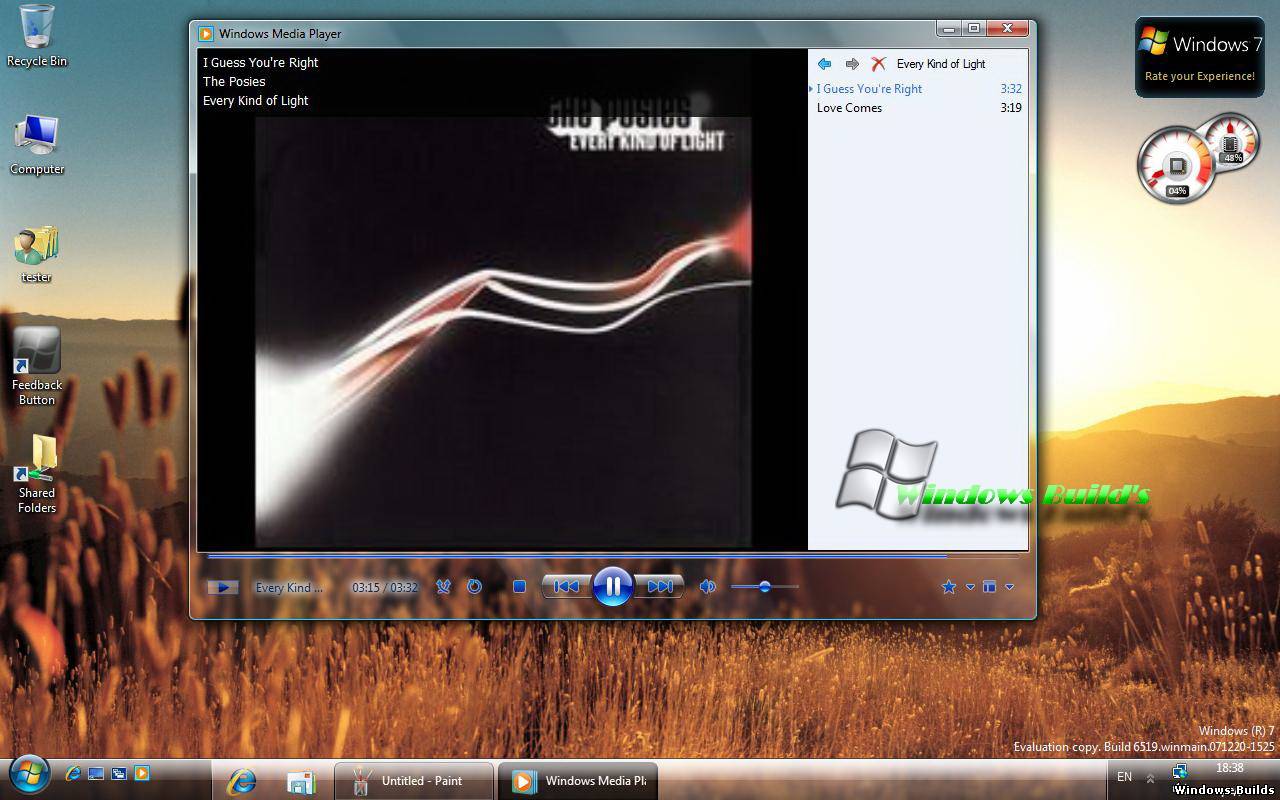Open the Computer desktop icon
This screenshot has width=1280, height=800.
(x=37, y=145)
